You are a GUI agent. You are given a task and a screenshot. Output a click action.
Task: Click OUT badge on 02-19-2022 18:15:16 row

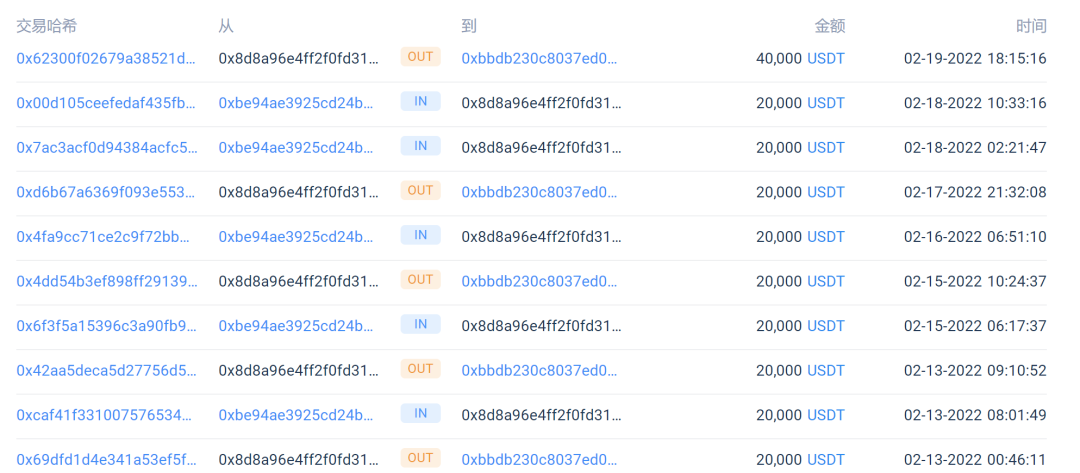click(x=420, y=57)
